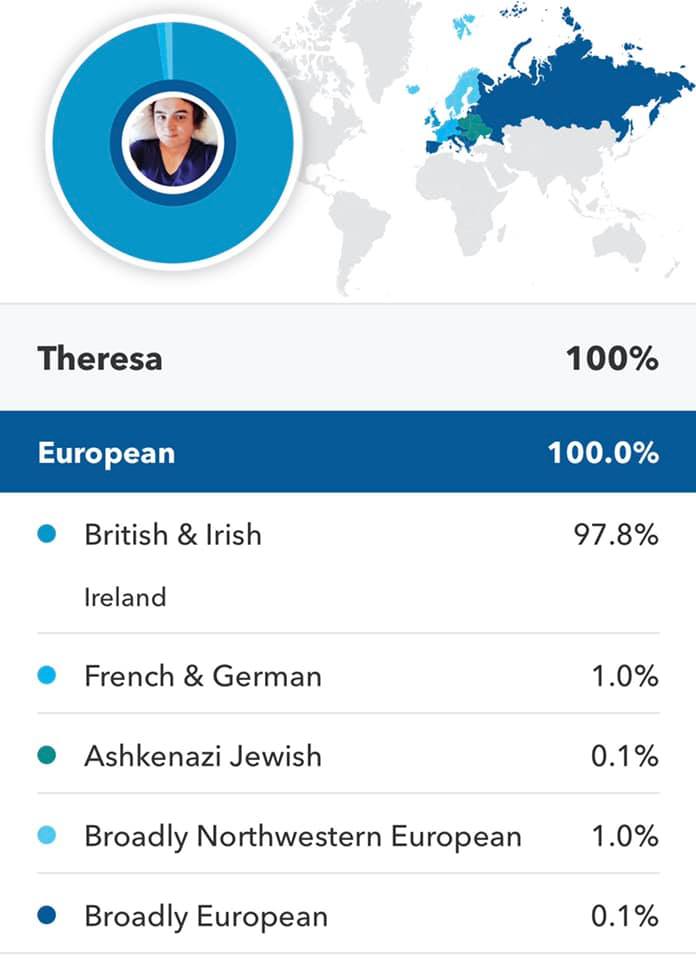
Task: Select the British & Irish color dot
Action: (46, 535)
